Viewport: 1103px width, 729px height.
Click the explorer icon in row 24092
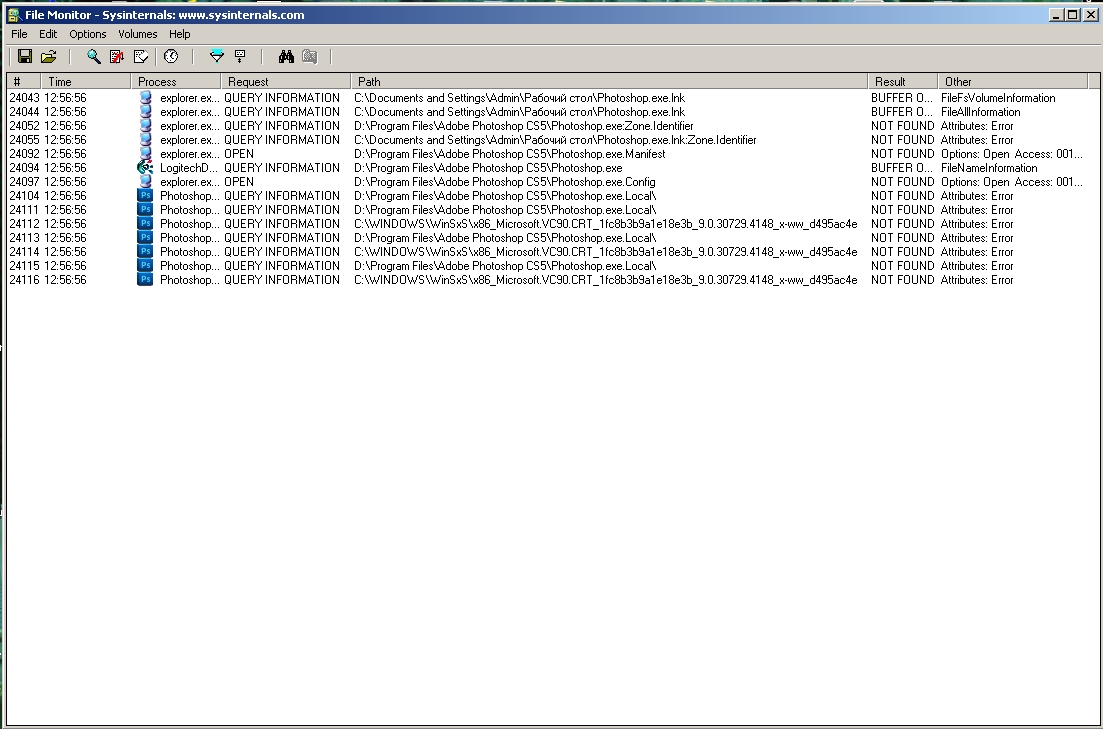point(145,153)
